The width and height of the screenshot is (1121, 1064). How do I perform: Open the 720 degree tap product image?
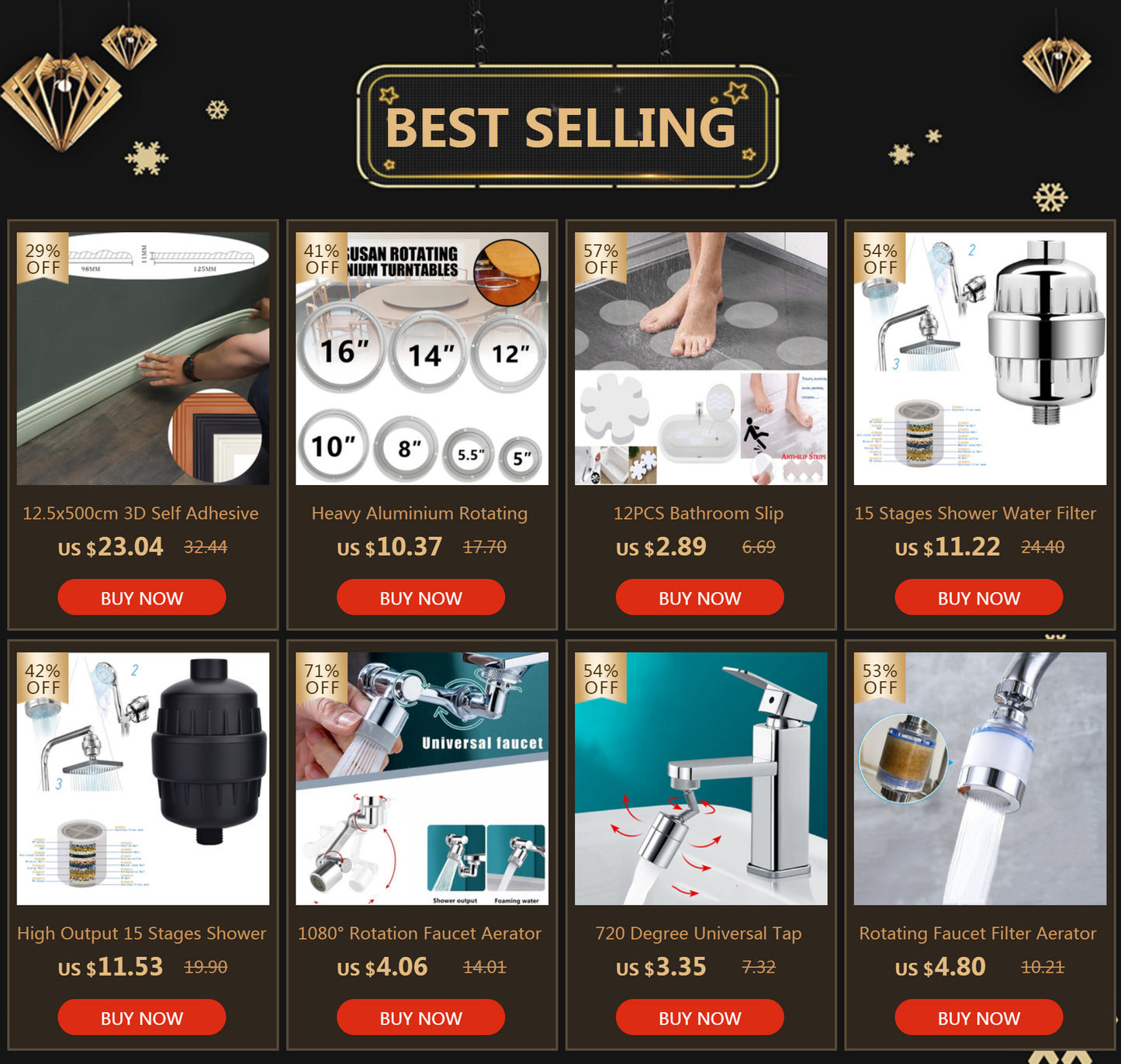(x=701, y=778)
